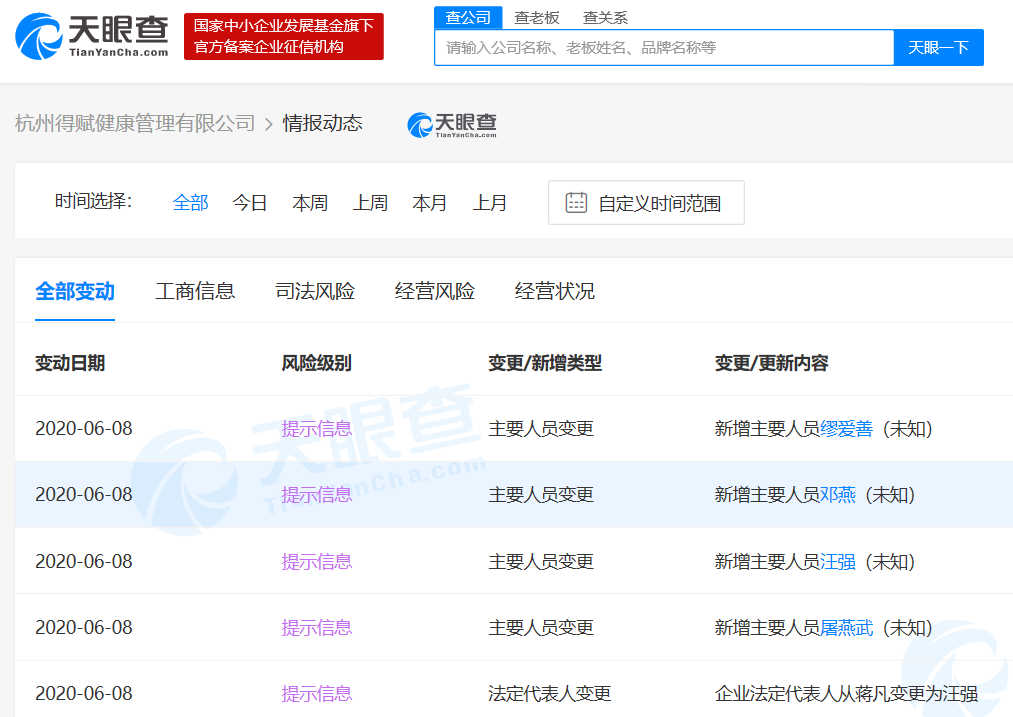Viewport: 1013px width, 717px height.
Task: Open the 司法风险 tab
Action: pos(315,291)
